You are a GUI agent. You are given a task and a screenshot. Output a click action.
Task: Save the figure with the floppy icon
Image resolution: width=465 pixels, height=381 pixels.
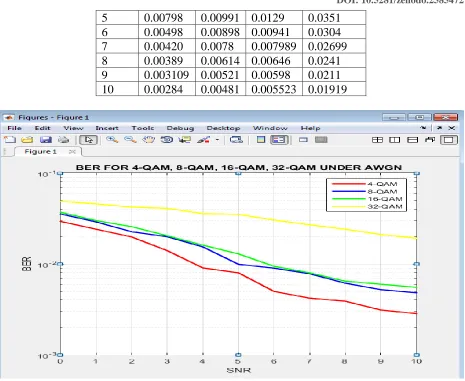46,140
